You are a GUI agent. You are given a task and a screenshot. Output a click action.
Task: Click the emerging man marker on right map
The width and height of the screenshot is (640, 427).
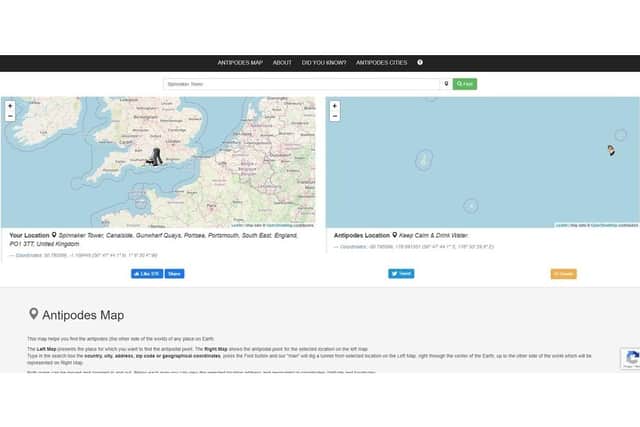(611, 150)
